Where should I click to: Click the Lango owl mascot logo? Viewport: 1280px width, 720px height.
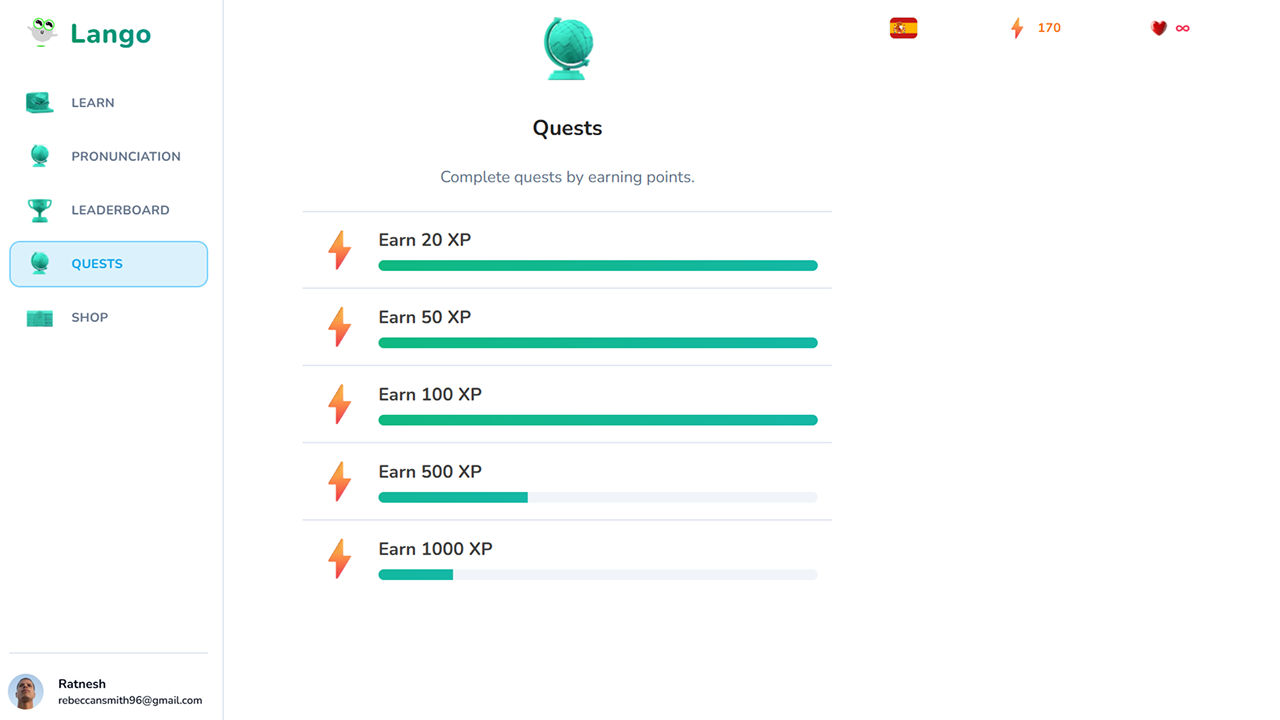(42, 32)
